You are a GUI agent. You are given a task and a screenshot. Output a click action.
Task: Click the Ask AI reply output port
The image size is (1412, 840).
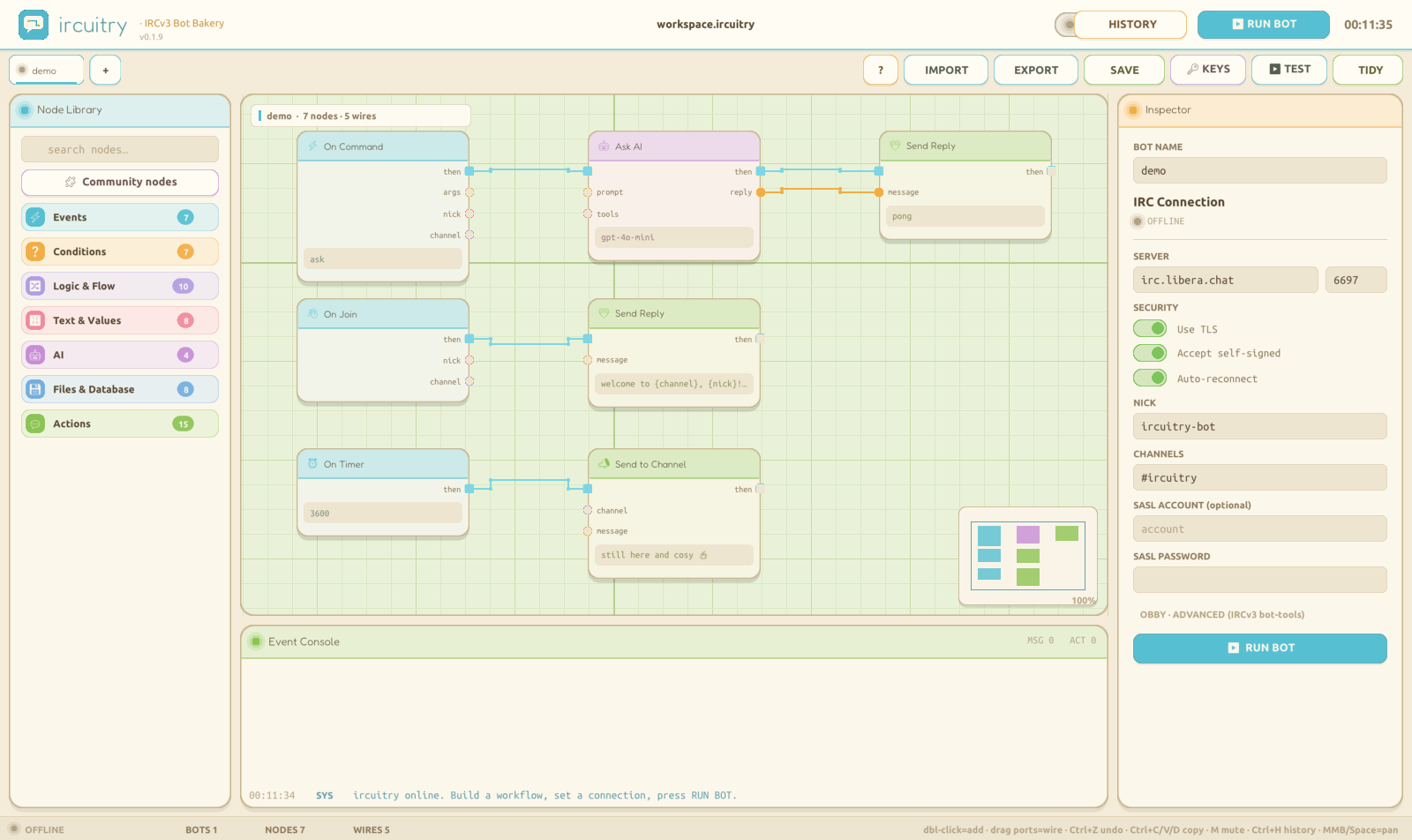click(x=761, y=192)
